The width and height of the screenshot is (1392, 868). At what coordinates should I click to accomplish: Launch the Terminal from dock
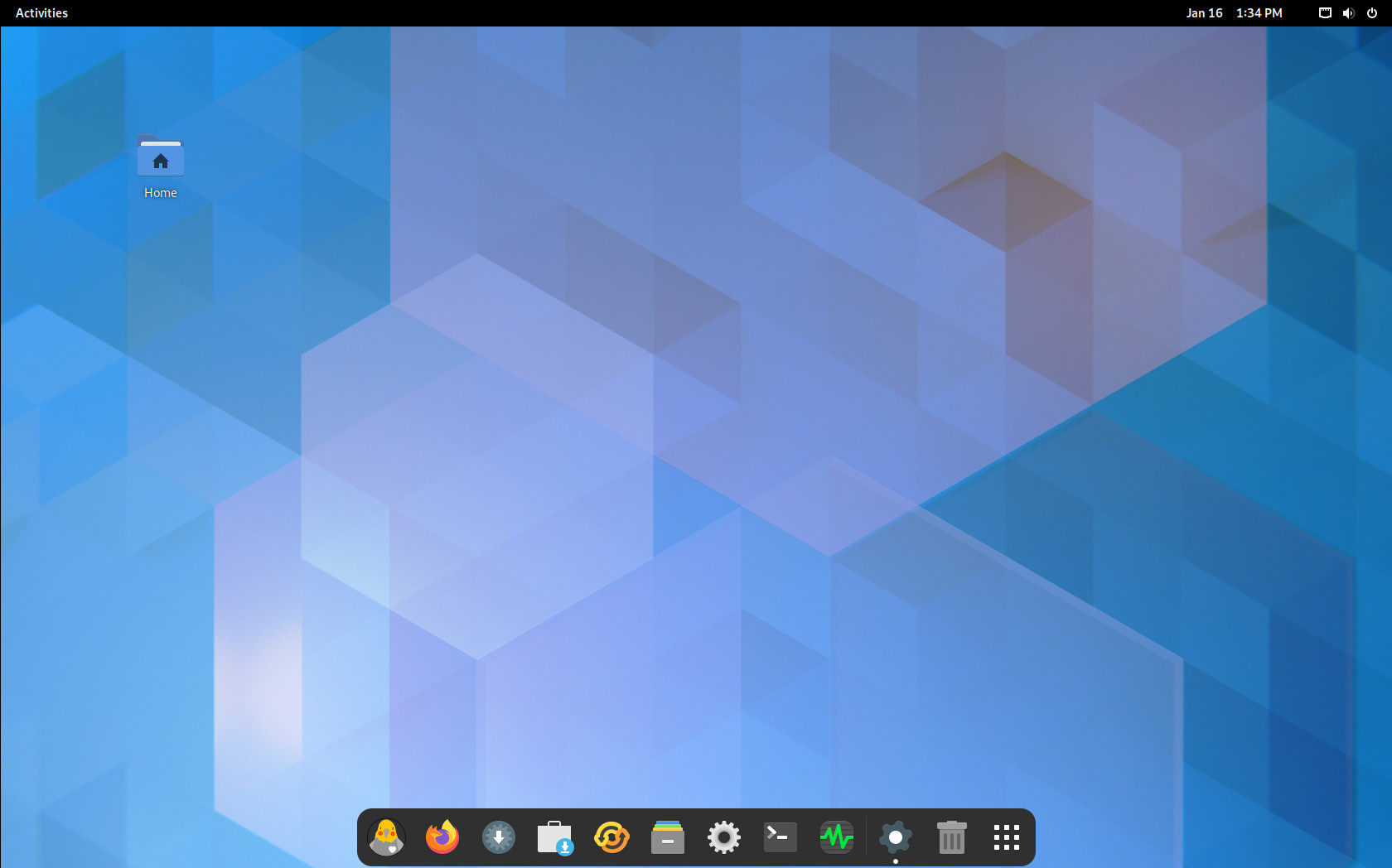point(781,837)
